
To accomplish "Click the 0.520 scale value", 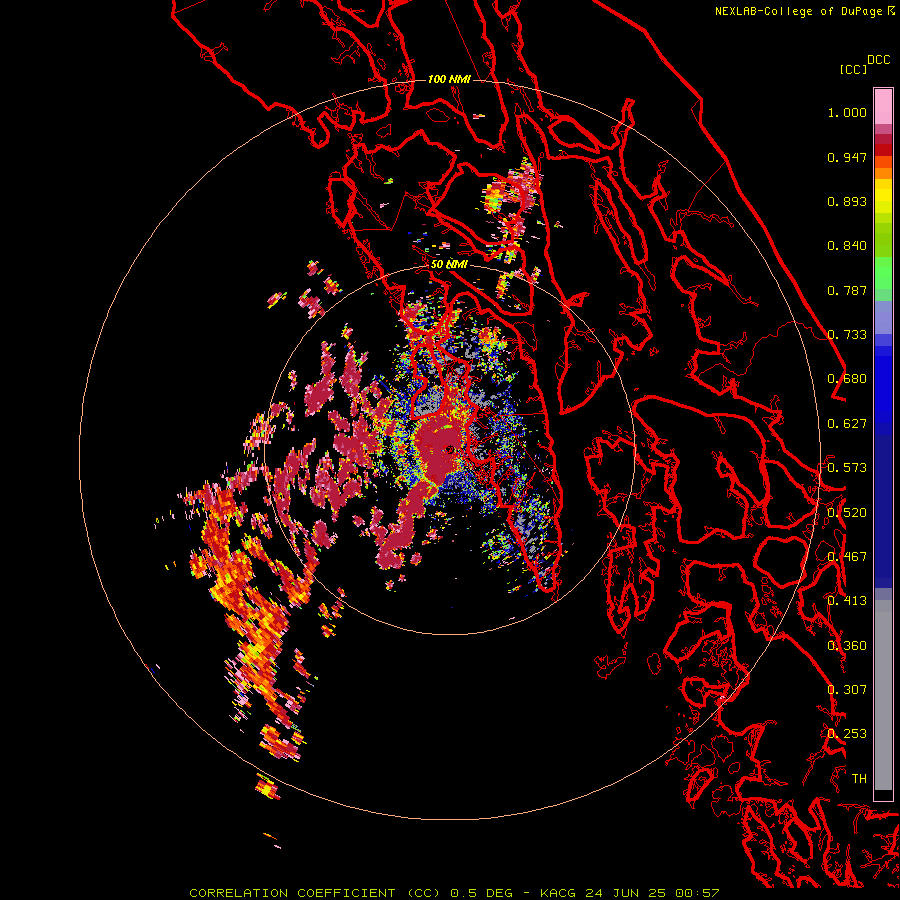I will click(847, 513).
